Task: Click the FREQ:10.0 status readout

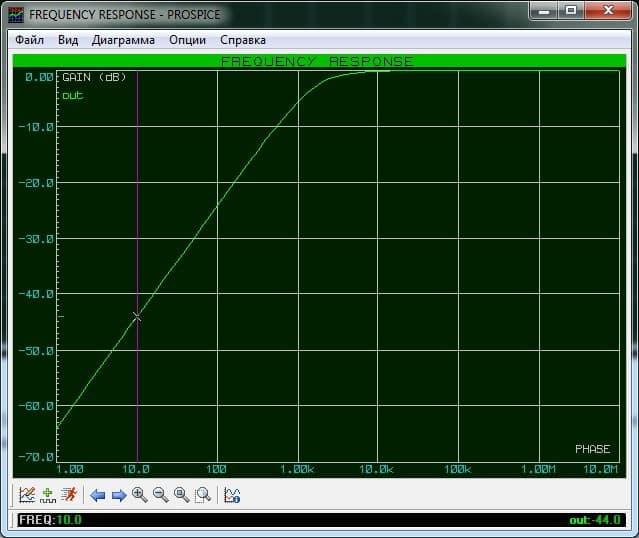Action: pos(50,520)
